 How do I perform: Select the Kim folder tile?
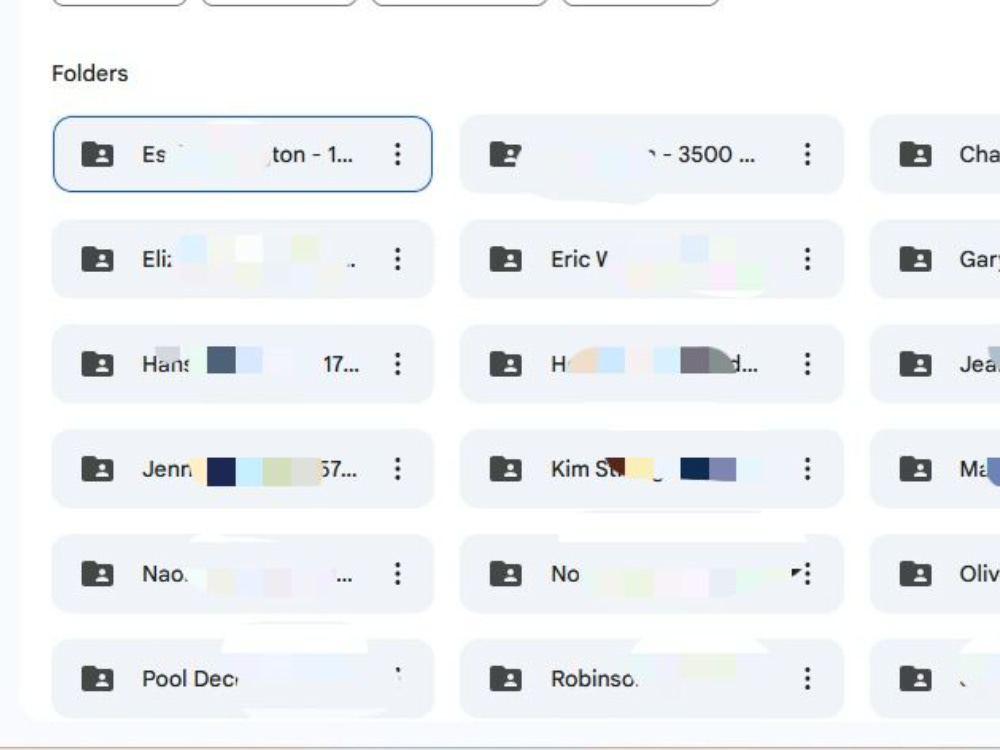[652, 469]
